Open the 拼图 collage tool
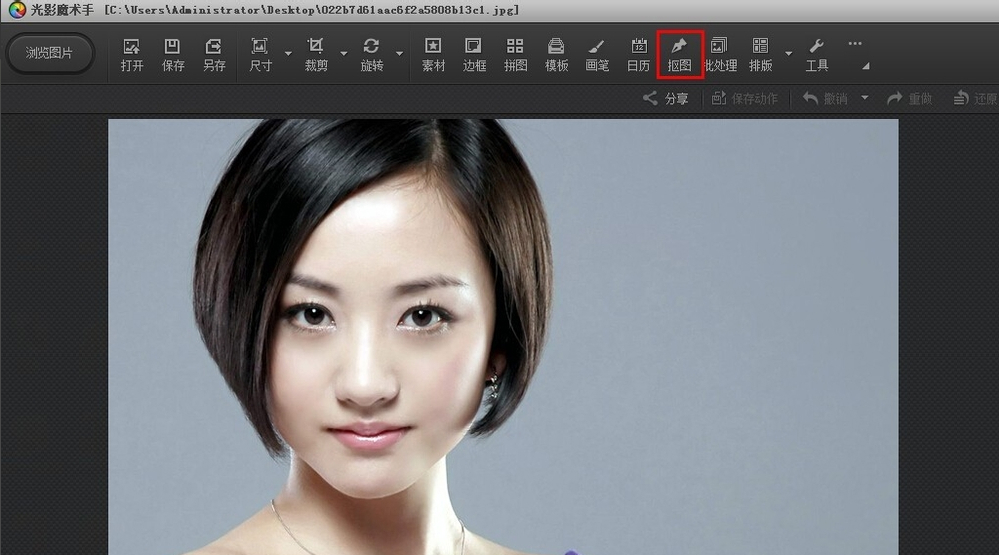This screenshot has height=555, width=999. [515, 55]
